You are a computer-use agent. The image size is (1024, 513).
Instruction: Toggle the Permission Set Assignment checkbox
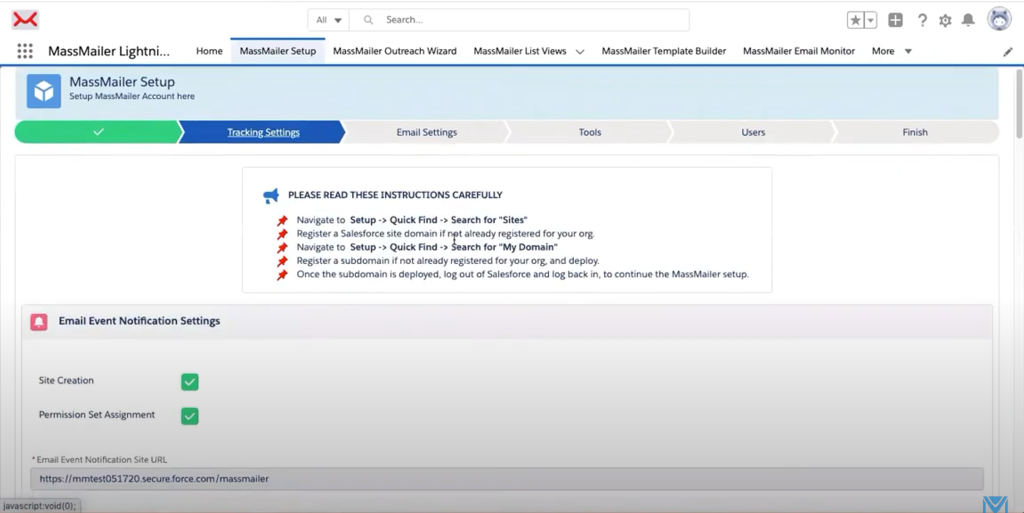(x=190, y=415)
